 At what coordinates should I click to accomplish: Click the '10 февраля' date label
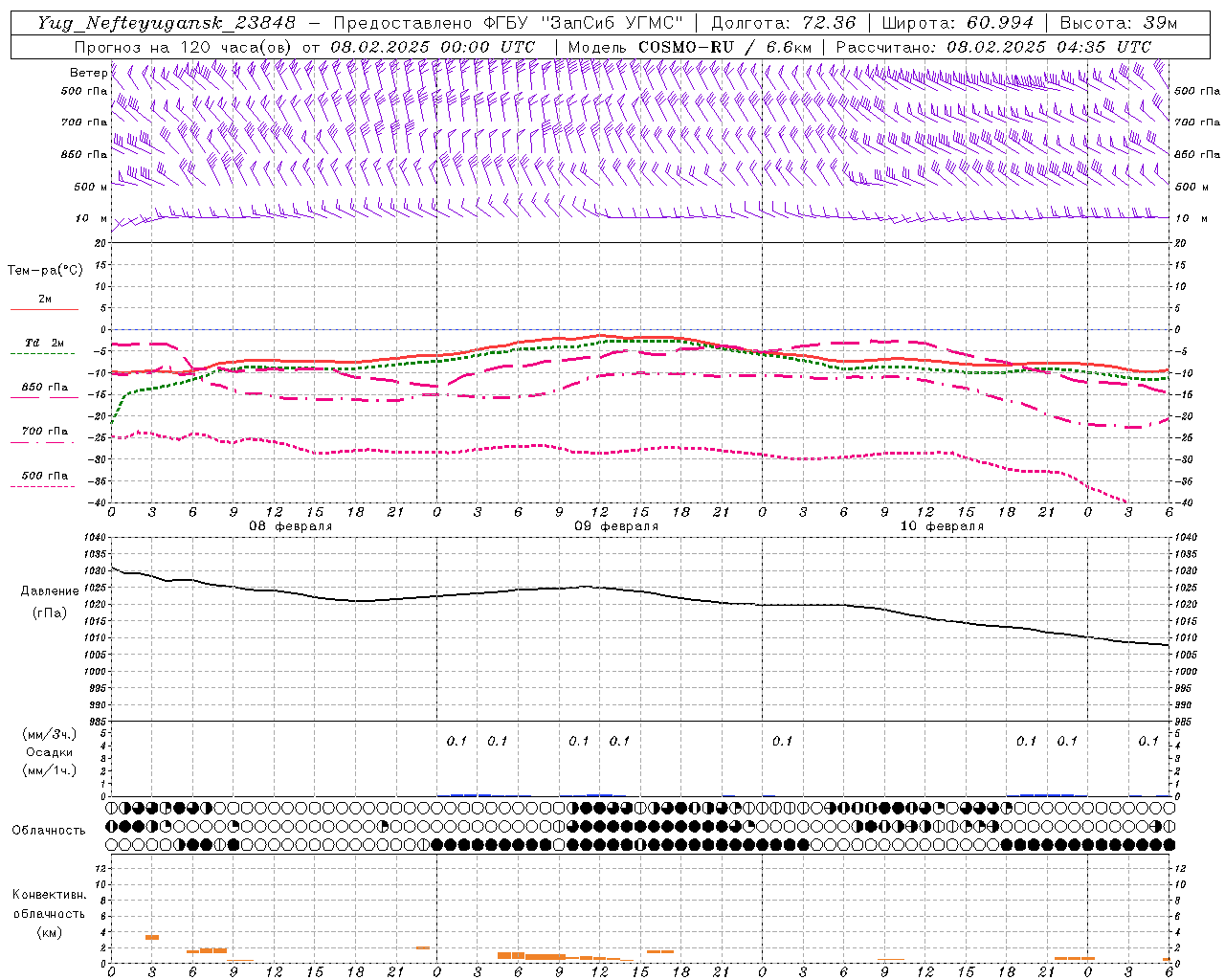[942, 526]
